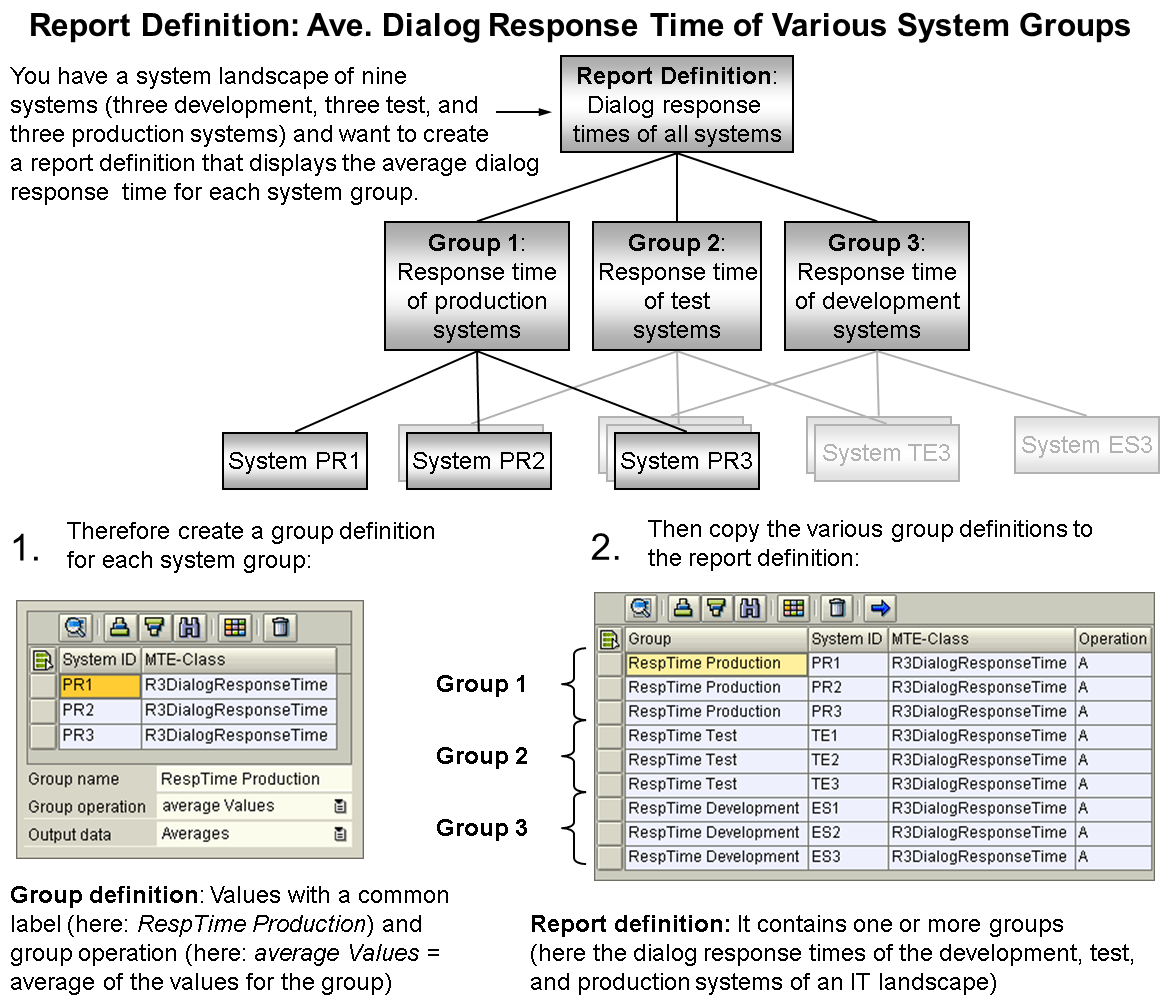This screenshot has width=1160, height=1000.
Task: Click the sort ascending icon in report definition toolbar
Action: point(682,607)
